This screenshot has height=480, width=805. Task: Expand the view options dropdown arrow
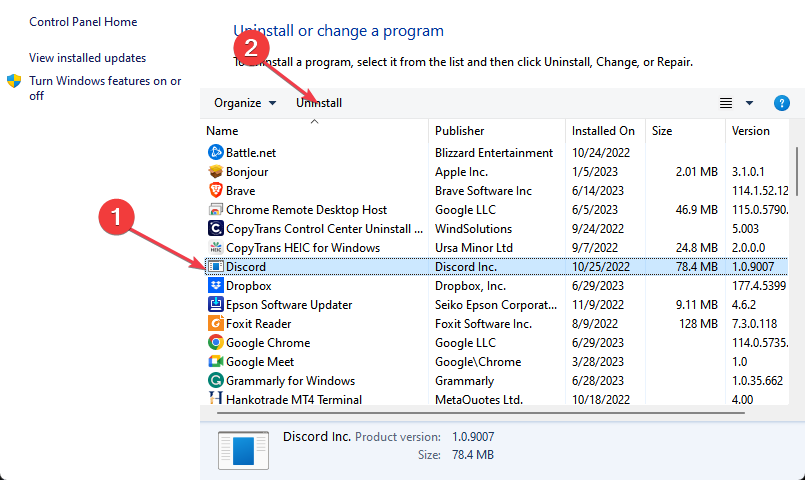[750, 103]
